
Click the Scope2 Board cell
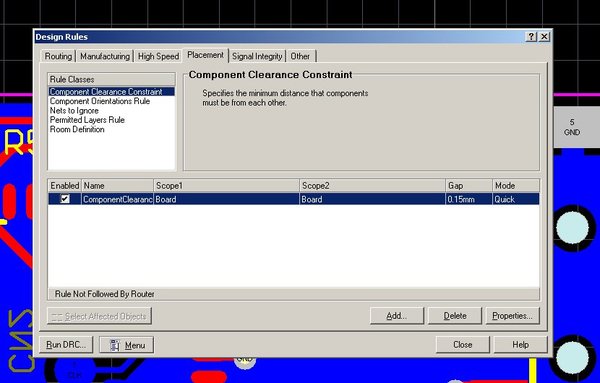pyautogui.click(x=373, y=199)
